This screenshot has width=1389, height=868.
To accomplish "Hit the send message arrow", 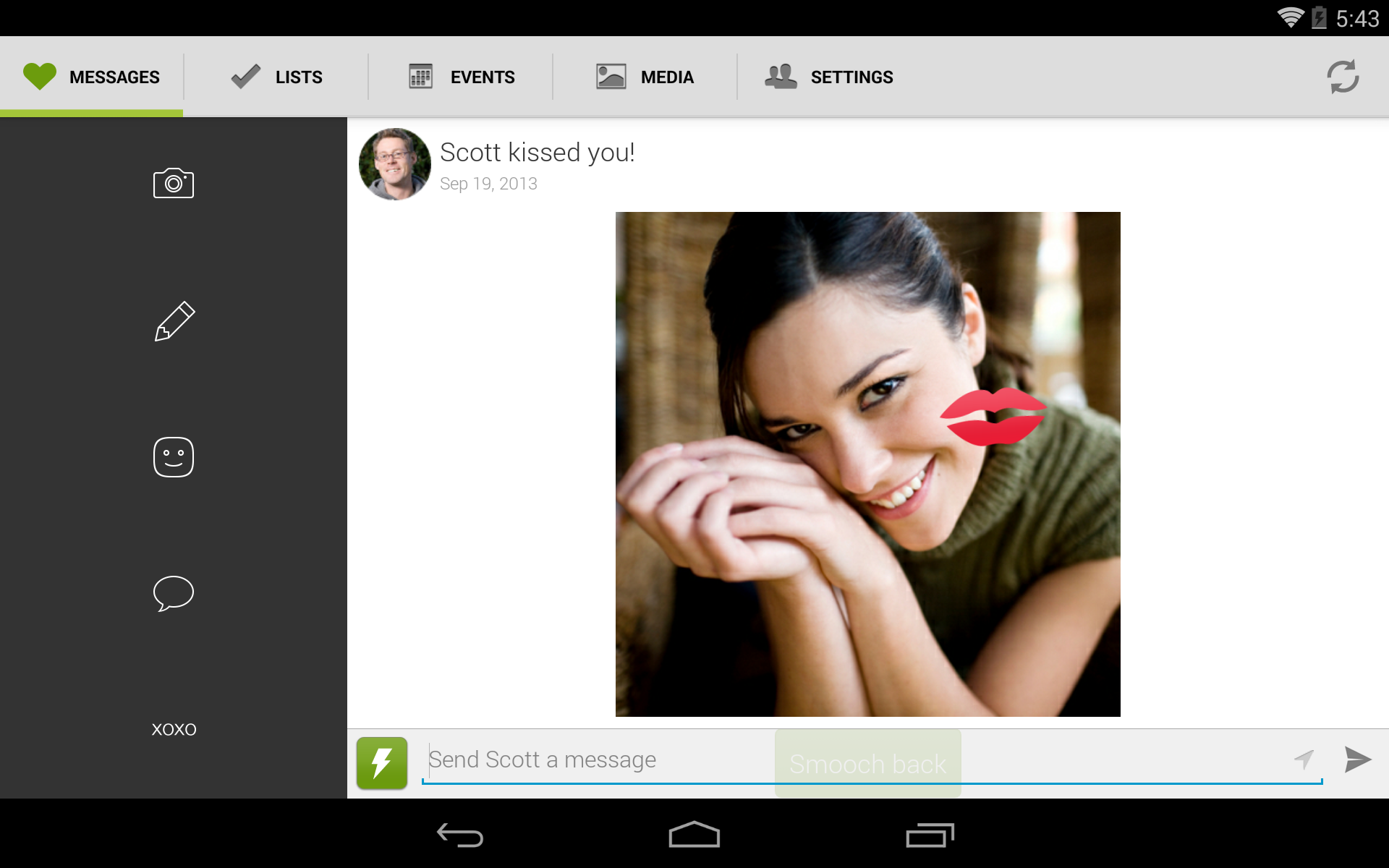I will [x=1357, y=759].
